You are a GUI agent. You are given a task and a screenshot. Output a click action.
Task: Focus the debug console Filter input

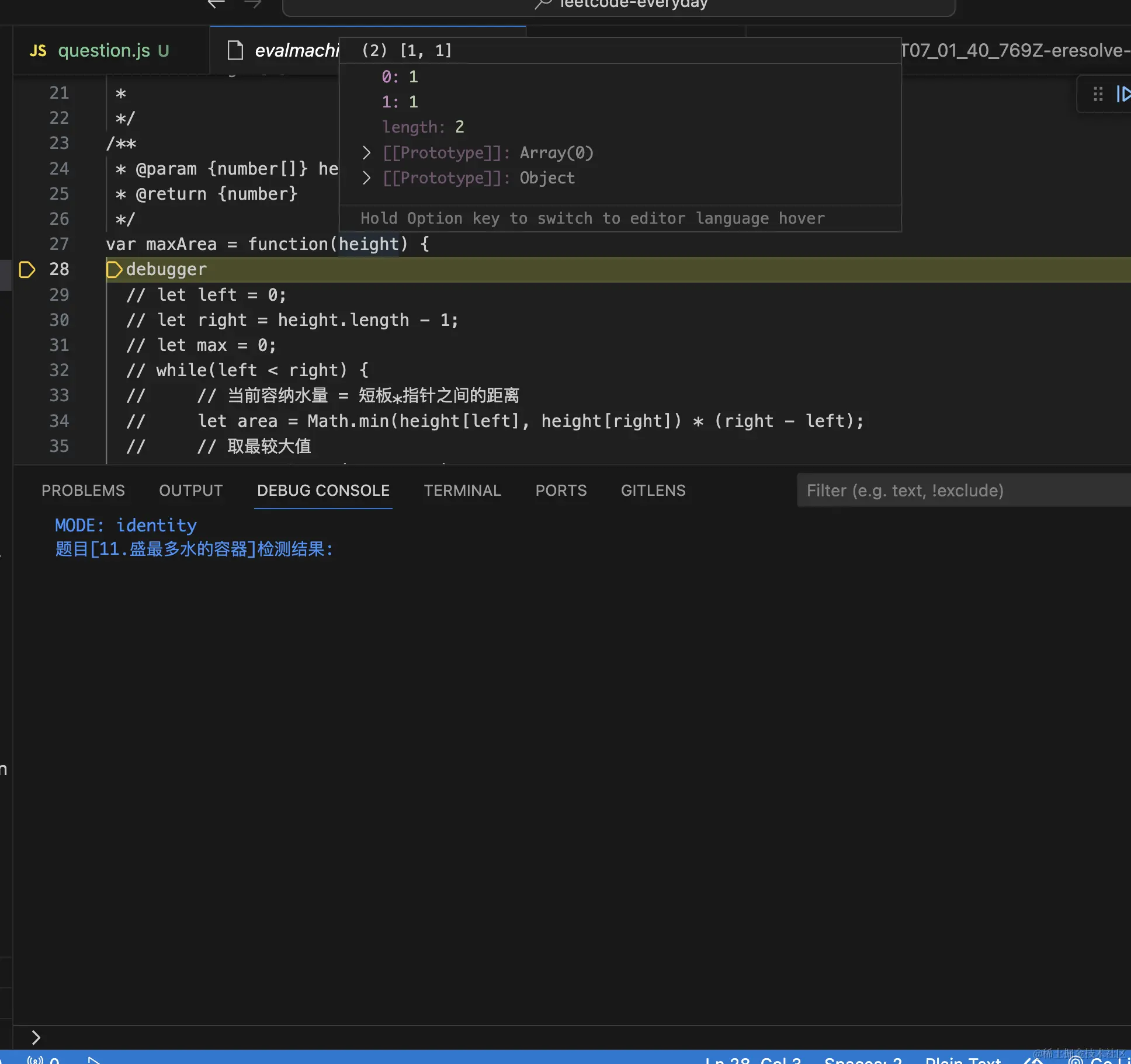[x=964, y=491]
